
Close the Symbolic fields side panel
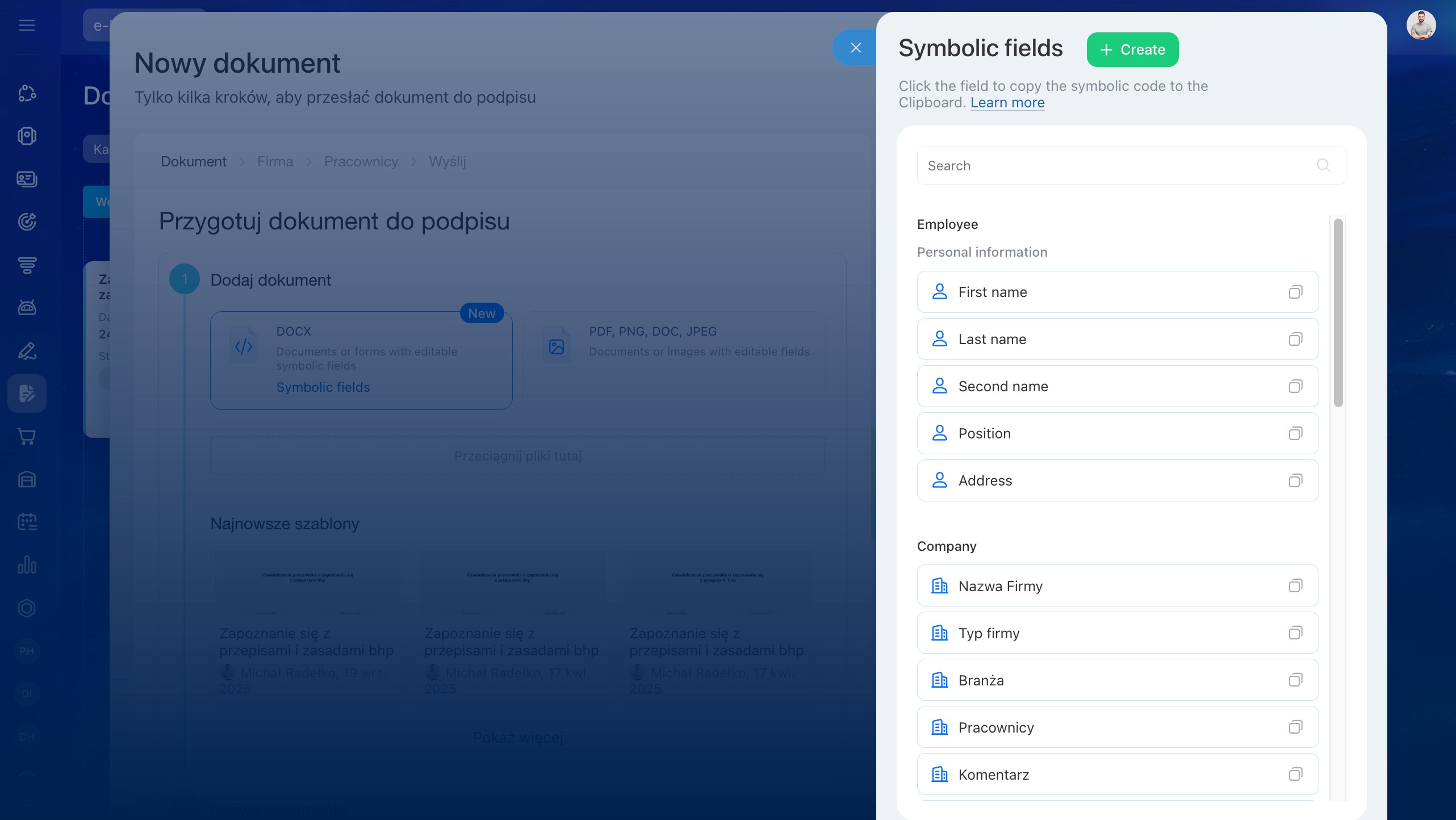point(856,48)
